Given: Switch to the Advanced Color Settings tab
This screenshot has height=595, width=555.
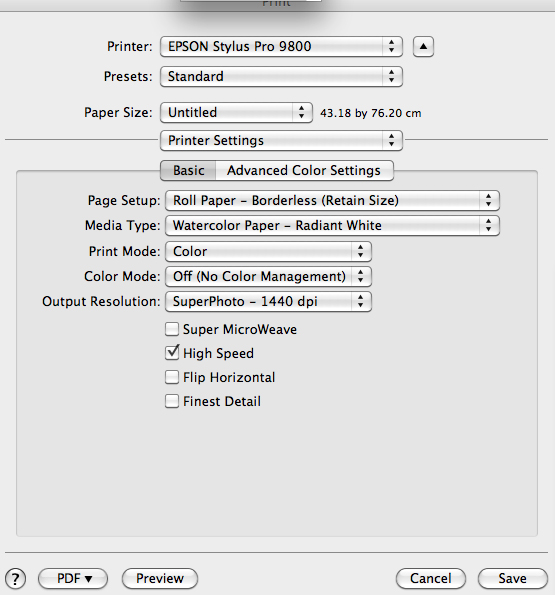Looking at the screenshot, I should coord(304,171).
